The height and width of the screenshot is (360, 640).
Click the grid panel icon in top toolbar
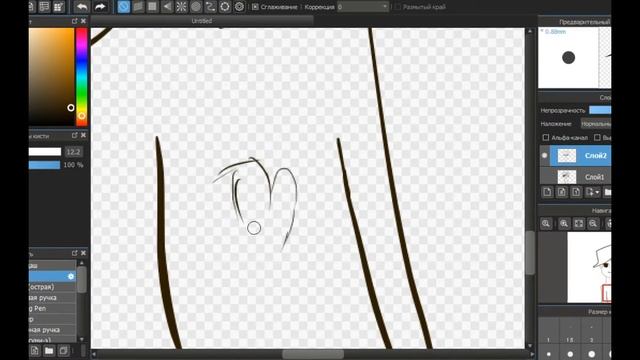click(59, 7)
